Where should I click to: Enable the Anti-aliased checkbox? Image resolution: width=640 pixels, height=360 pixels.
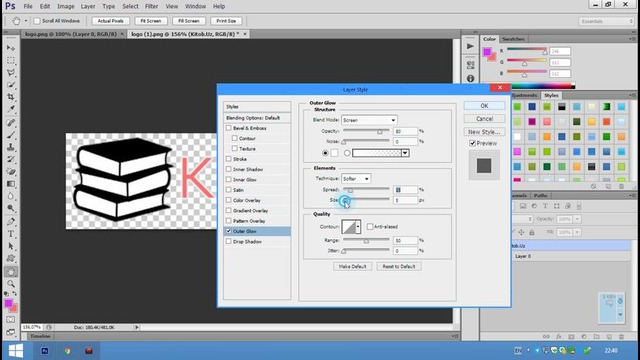pyautogui.click(x=370, y=227)
